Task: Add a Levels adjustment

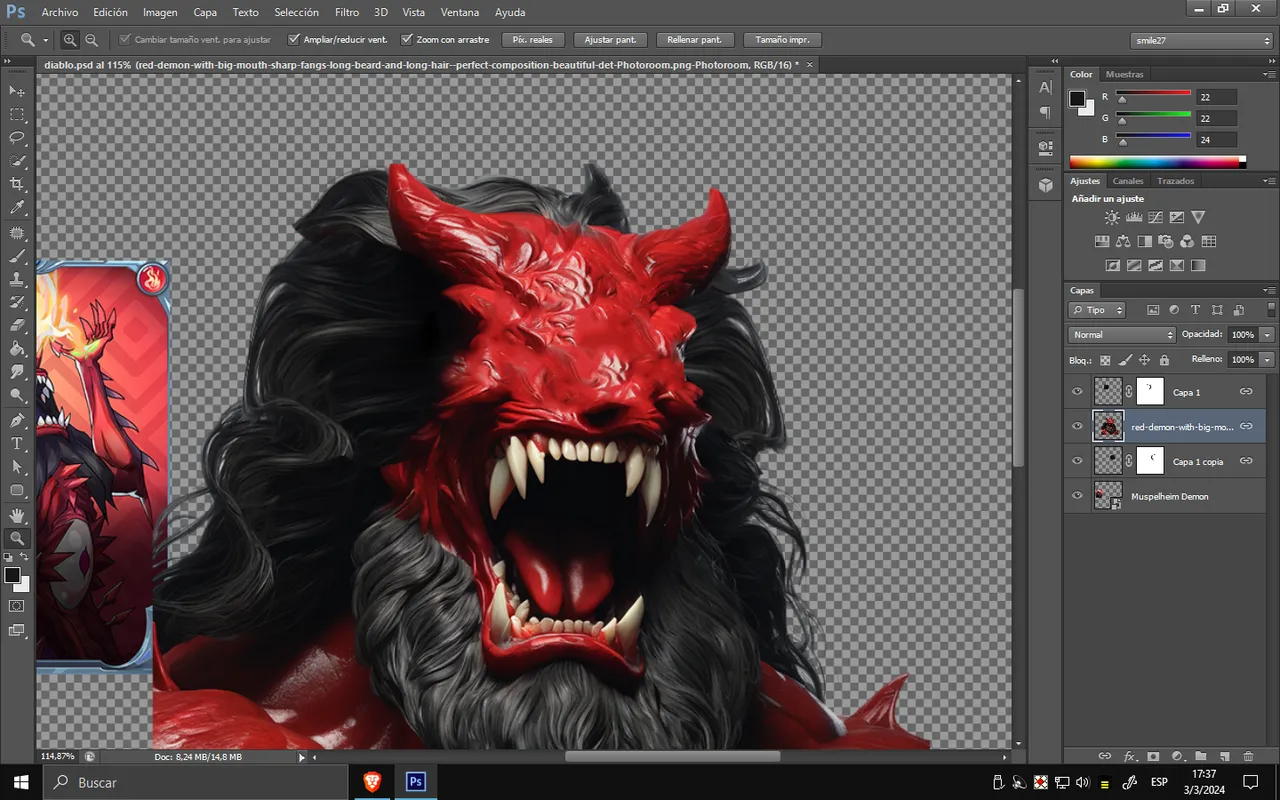Action: 1134,217
